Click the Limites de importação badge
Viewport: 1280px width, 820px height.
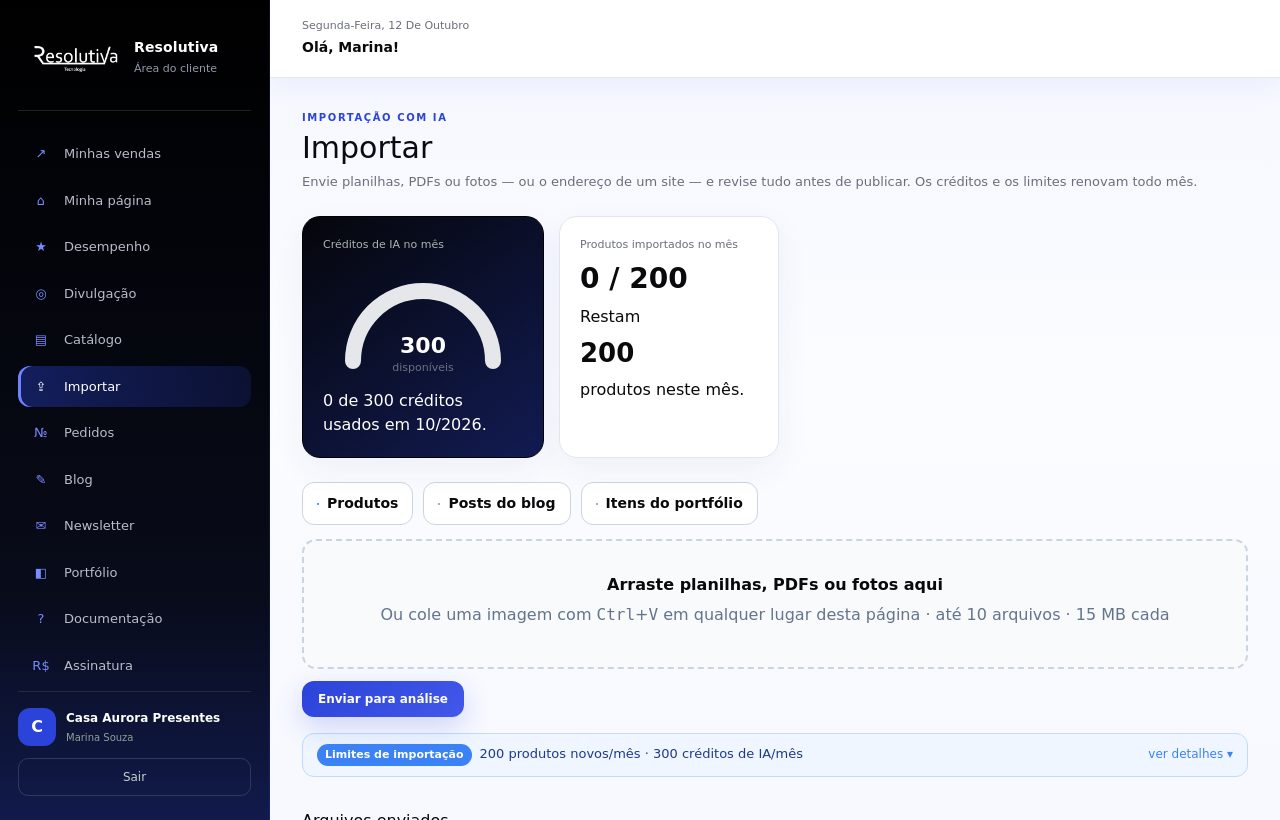(x=394, y=755)
